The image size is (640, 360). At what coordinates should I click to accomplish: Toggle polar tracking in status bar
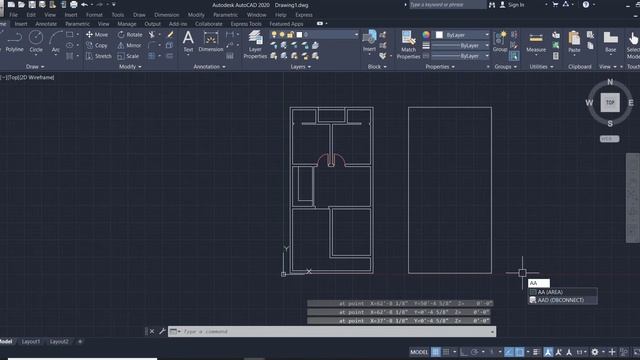[474, 352]
